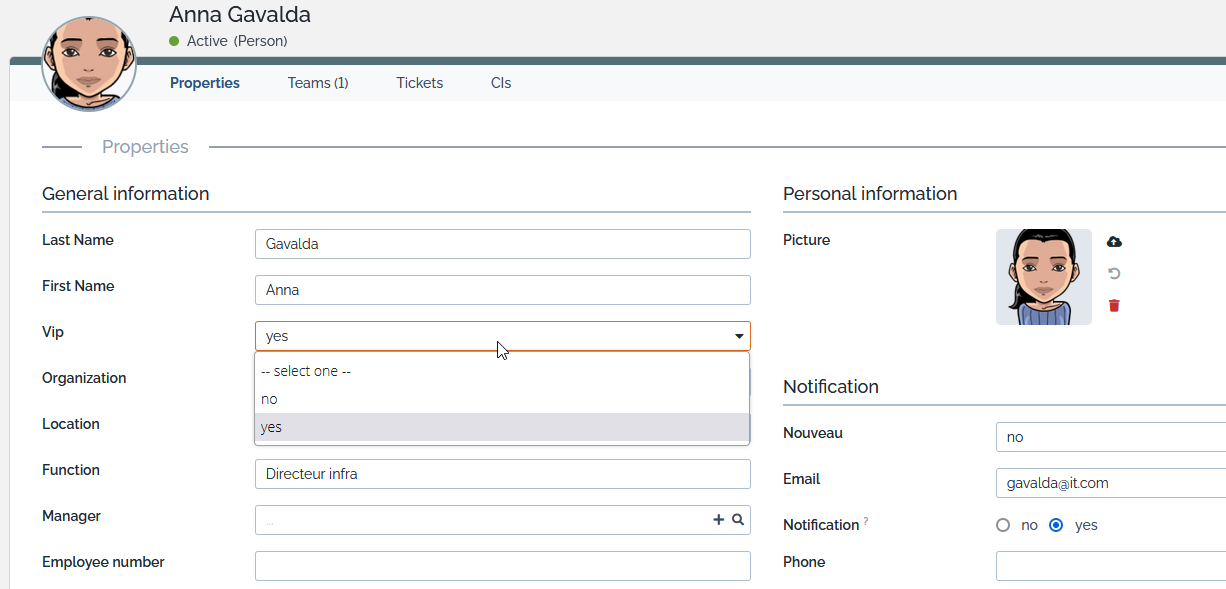Switch to the Teams (1) tab
Screen dimensions: 1226x589
(318, 83)
